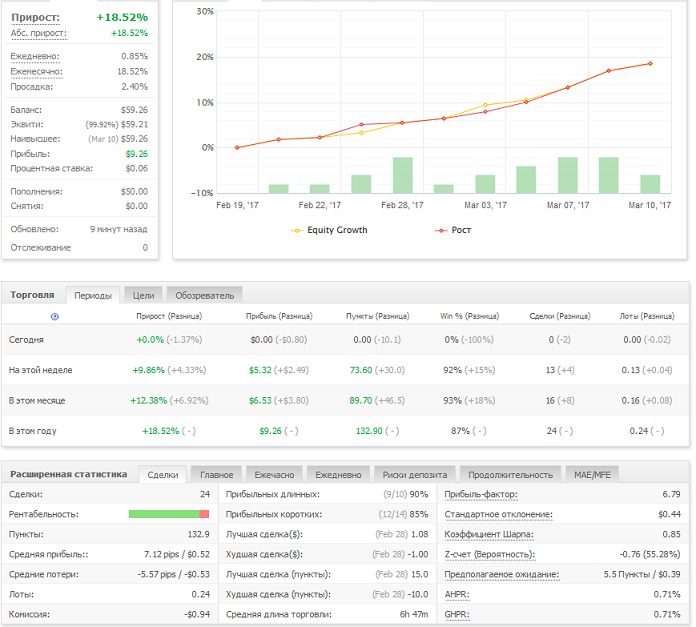Click the first chart point at Feb 19
Image resolution: width=696 pixels, height=627 pixels.
coord(237,147)
